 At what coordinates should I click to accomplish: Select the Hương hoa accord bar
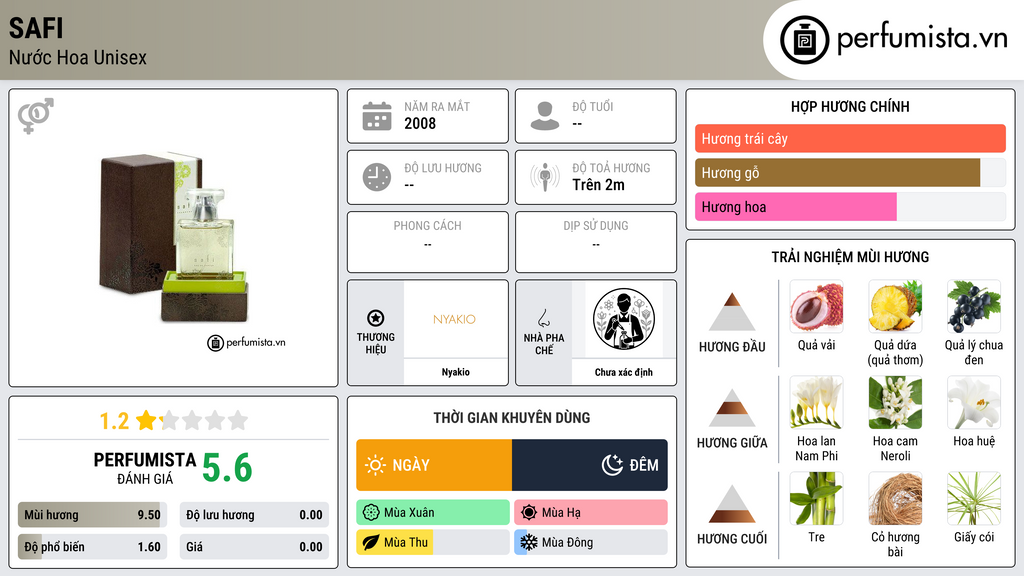pos(850,206)
